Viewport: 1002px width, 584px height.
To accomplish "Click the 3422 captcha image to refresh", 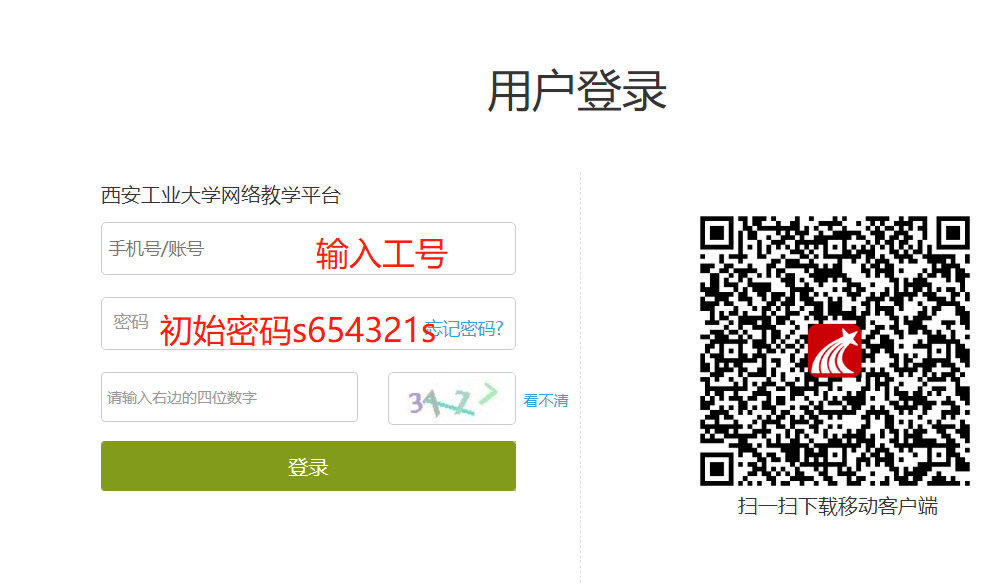I will click(x=452, y=399).
